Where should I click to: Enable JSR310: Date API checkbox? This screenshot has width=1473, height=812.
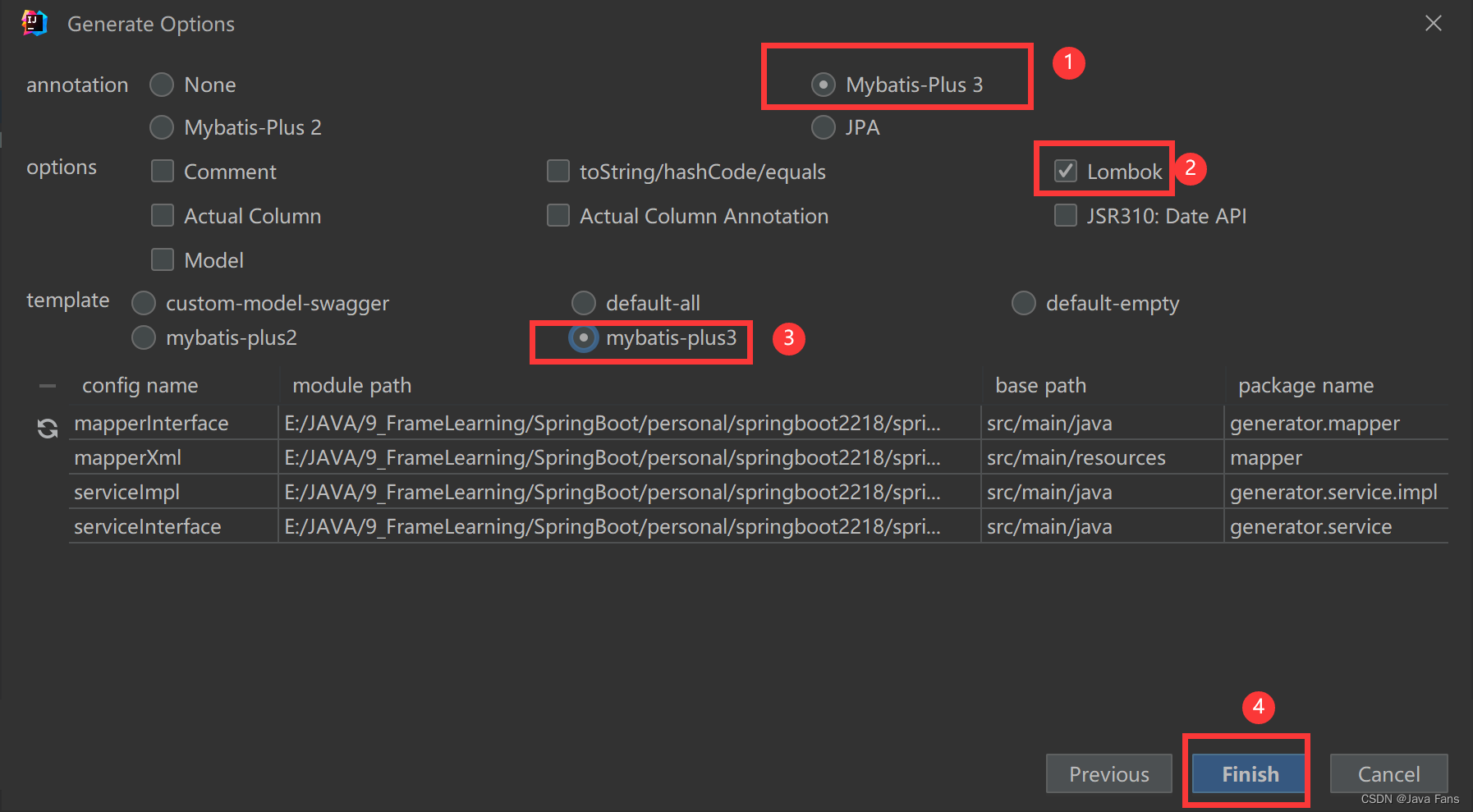tap(1066, 215)
